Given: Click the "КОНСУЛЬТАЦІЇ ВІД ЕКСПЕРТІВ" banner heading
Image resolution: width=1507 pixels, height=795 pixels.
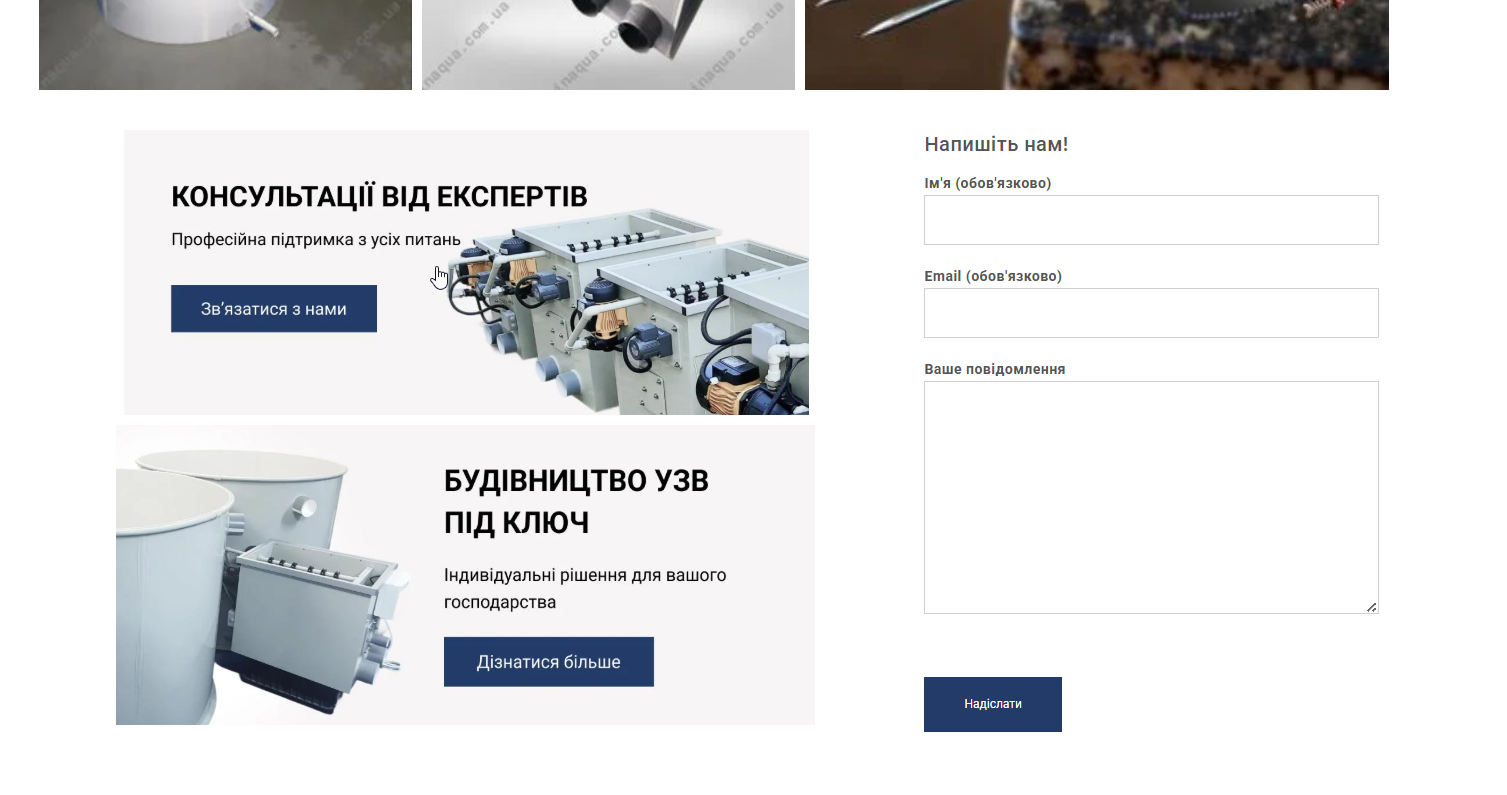Looking at the screenshot, I should pyautogui.click(x=379, y=196).
